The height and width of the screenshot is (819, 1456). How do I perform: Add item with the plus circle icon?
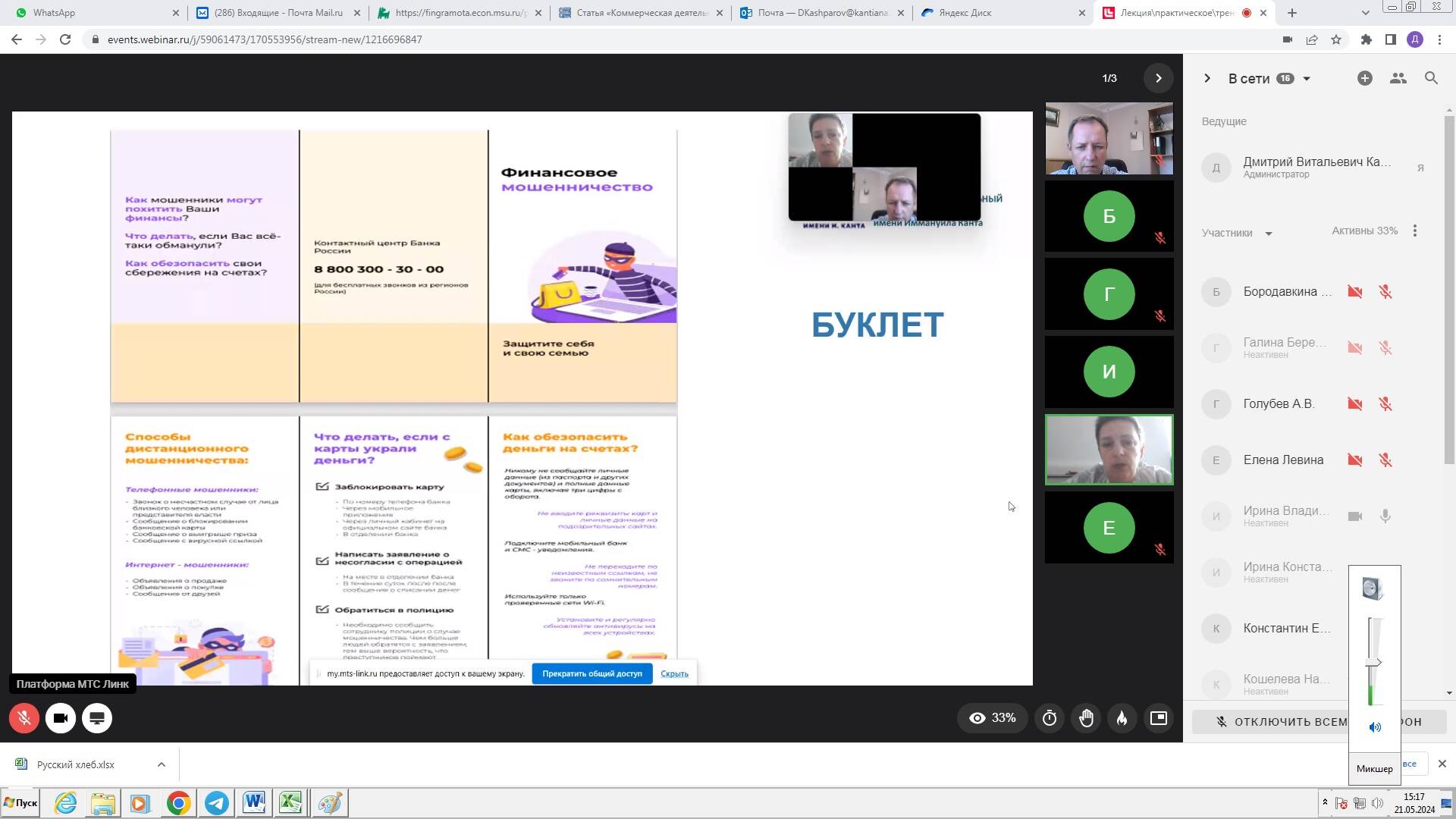[x=1364, y=78]
